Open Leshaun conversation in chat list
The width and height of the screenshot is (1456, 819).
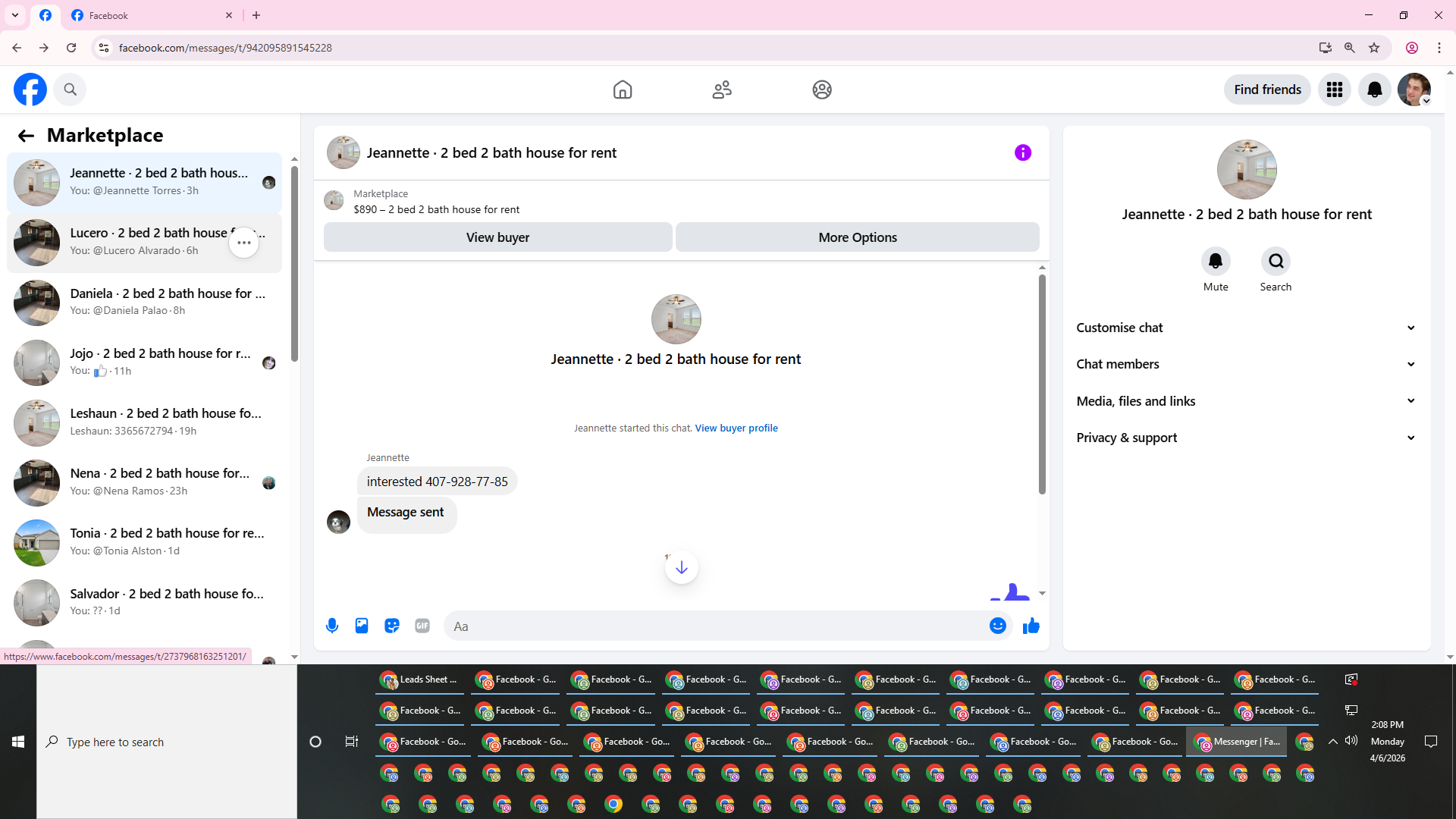click(x=144, y=422)
